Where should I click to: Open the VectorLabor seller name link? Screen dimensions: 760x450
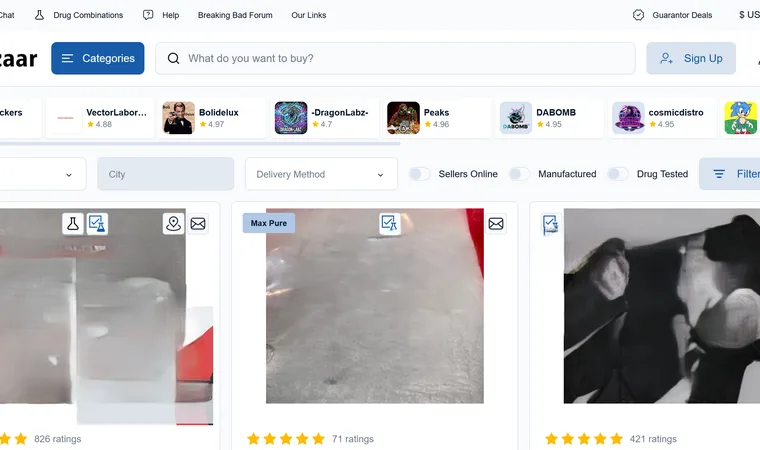tap(116, 112)
